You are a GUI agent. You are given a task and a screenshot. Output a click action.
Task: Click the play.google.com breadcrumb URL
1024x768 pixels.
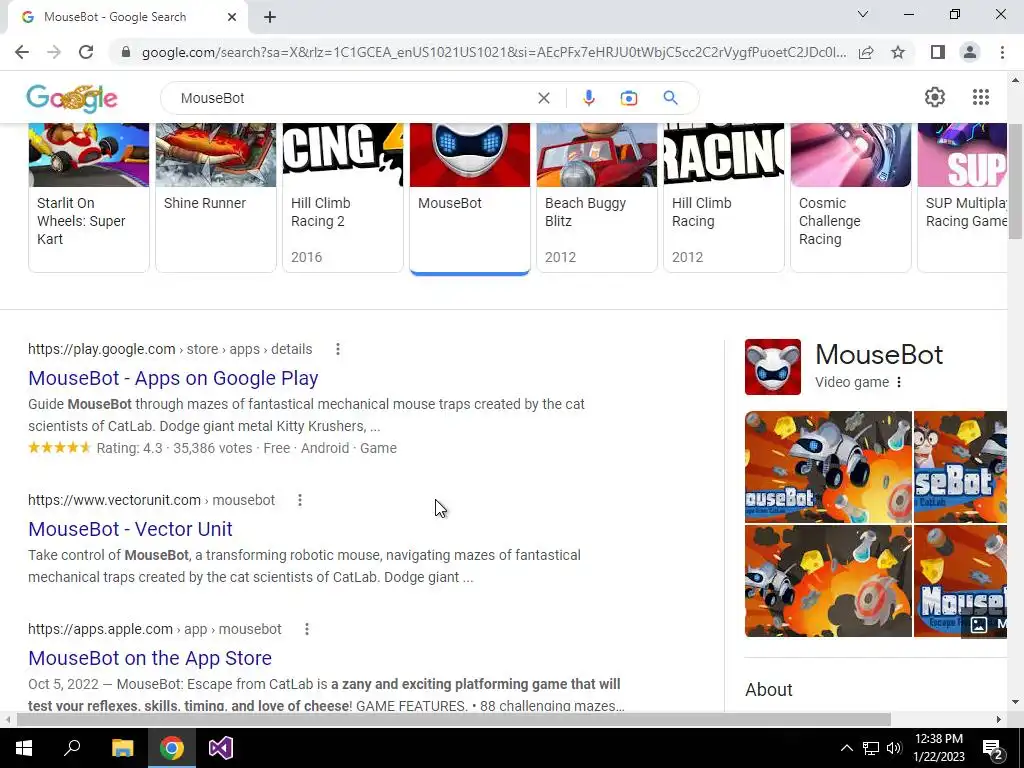(x=170, y=349)
